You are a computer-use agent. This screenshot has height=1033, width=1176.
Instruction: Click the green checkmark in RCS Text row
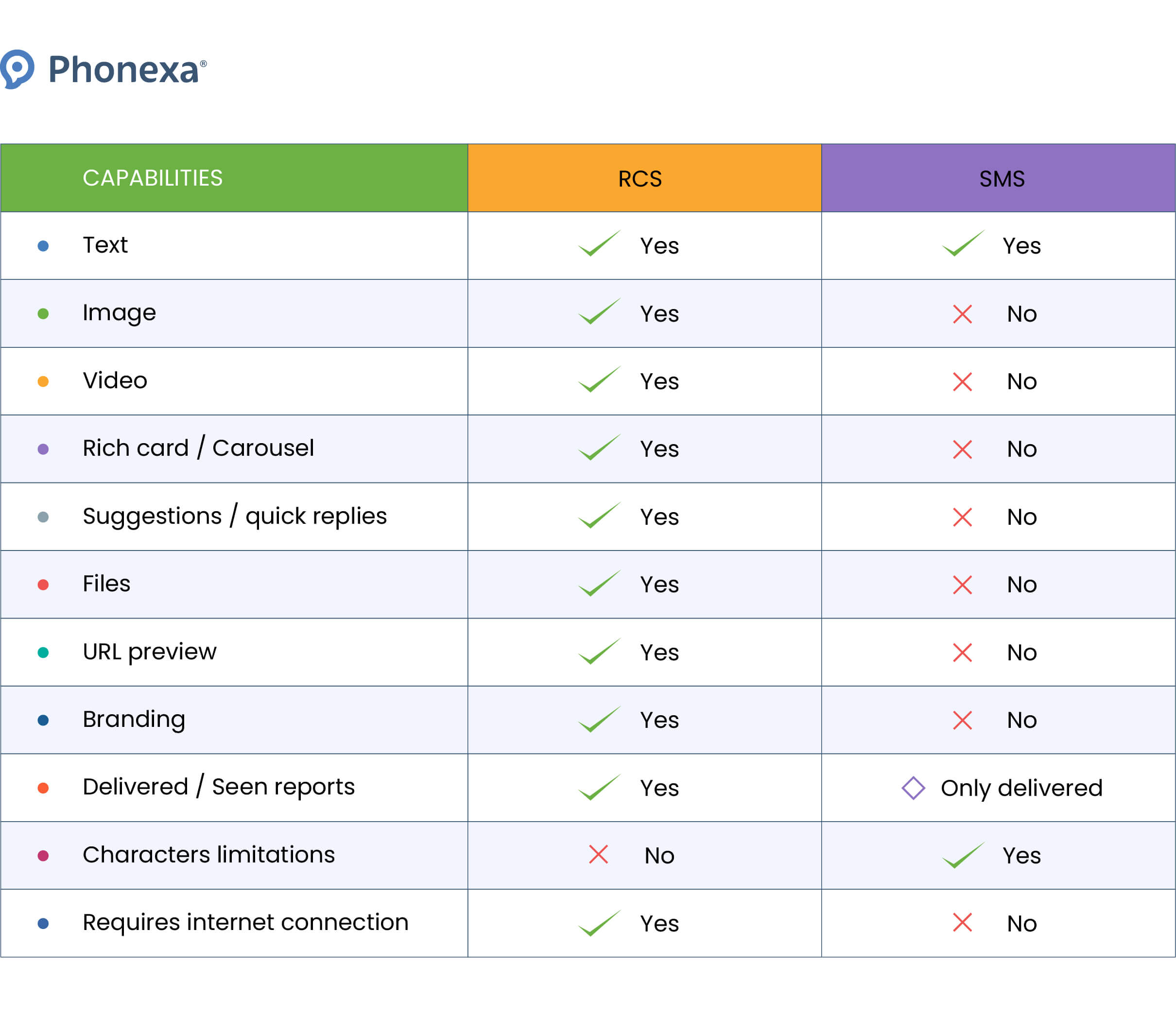tap(599, 244)
